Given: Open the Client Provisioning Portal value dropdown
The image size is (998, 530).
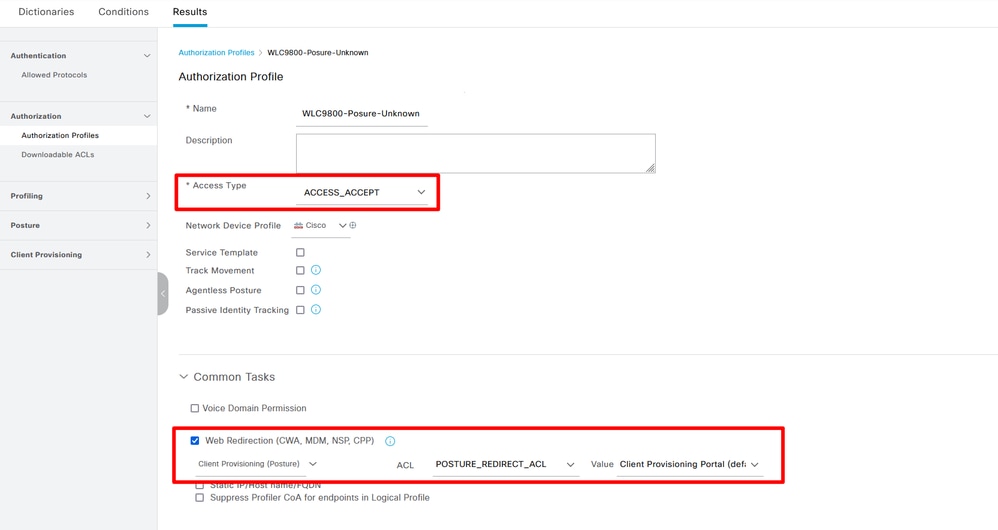Looking at the screenshot, I should pos(689,464).
